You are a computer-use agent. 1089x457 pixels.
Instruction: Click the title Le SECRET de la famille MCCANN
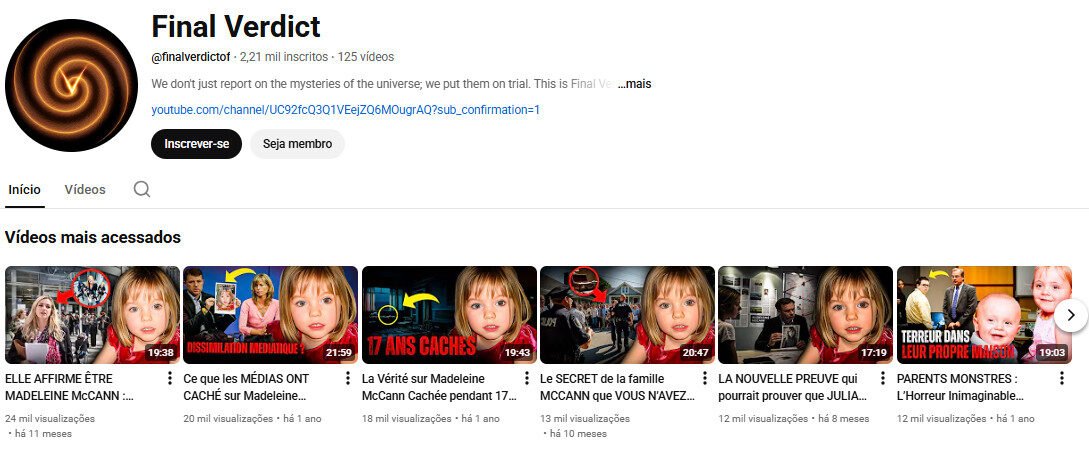click(x=614, y=387)
